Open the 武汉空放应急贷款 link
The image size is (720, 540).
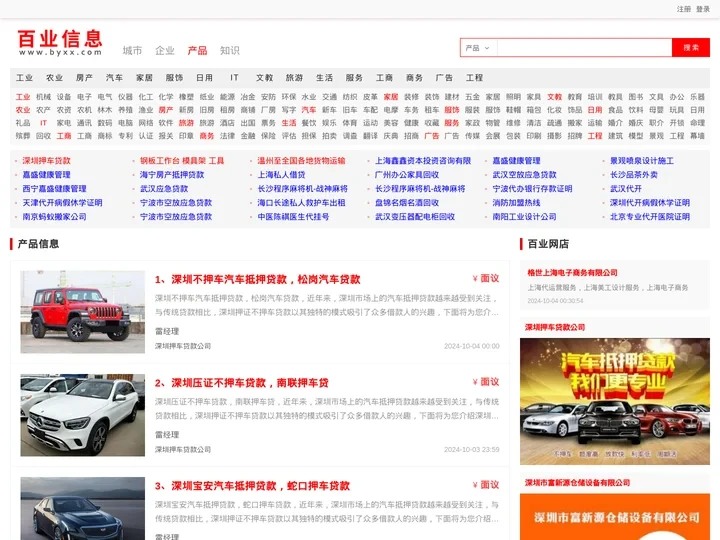[524, 174]
